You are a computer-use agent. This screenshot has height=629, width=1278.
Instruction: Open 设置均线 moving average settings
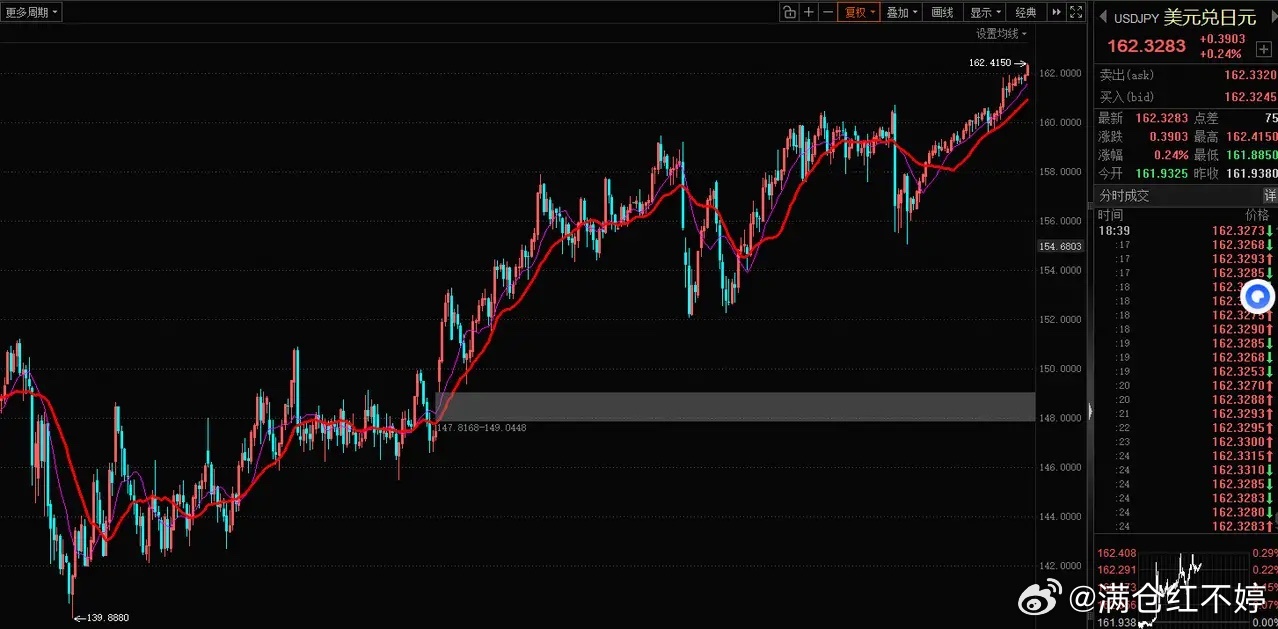(x=1001, y=34)
